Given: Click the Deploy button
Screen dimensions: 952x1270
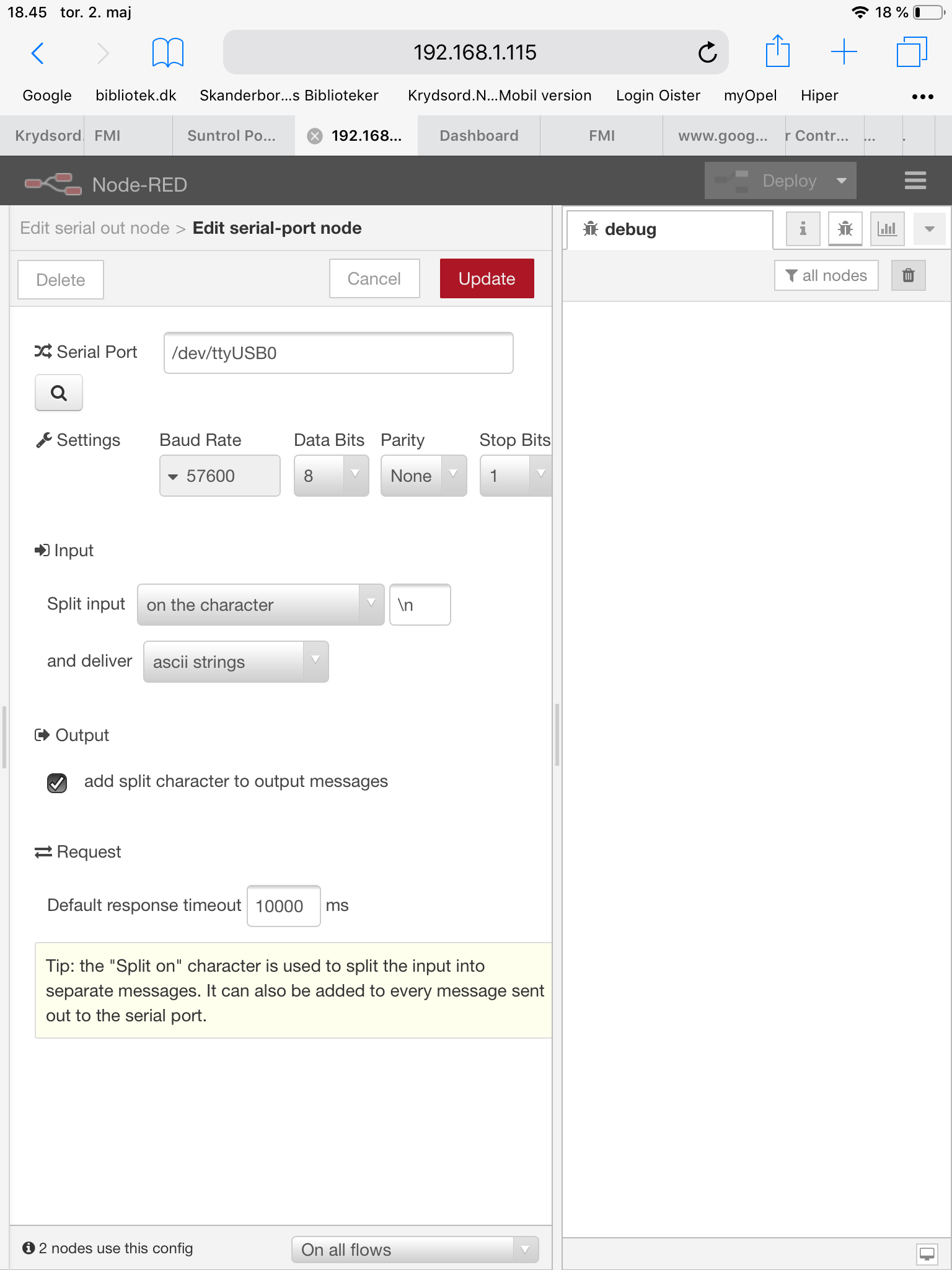Looking at the screenshot, I should [767, 180].
